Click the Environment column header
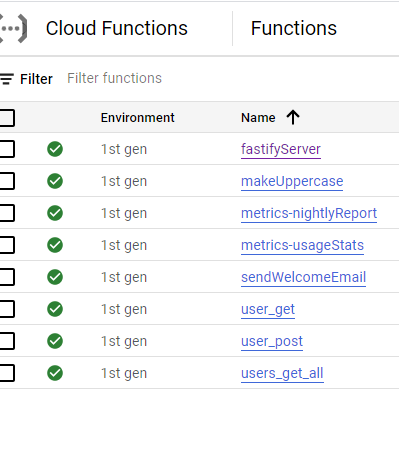This screenshot has height=474, width=399. (138, 118)
